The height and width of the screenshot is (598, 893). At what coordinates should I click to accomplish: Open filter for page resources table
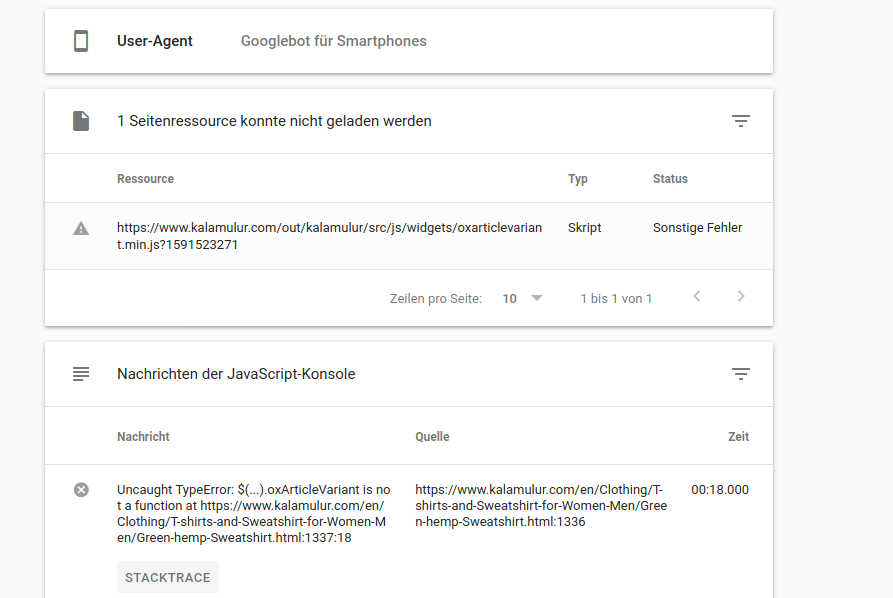coord(740,121)
